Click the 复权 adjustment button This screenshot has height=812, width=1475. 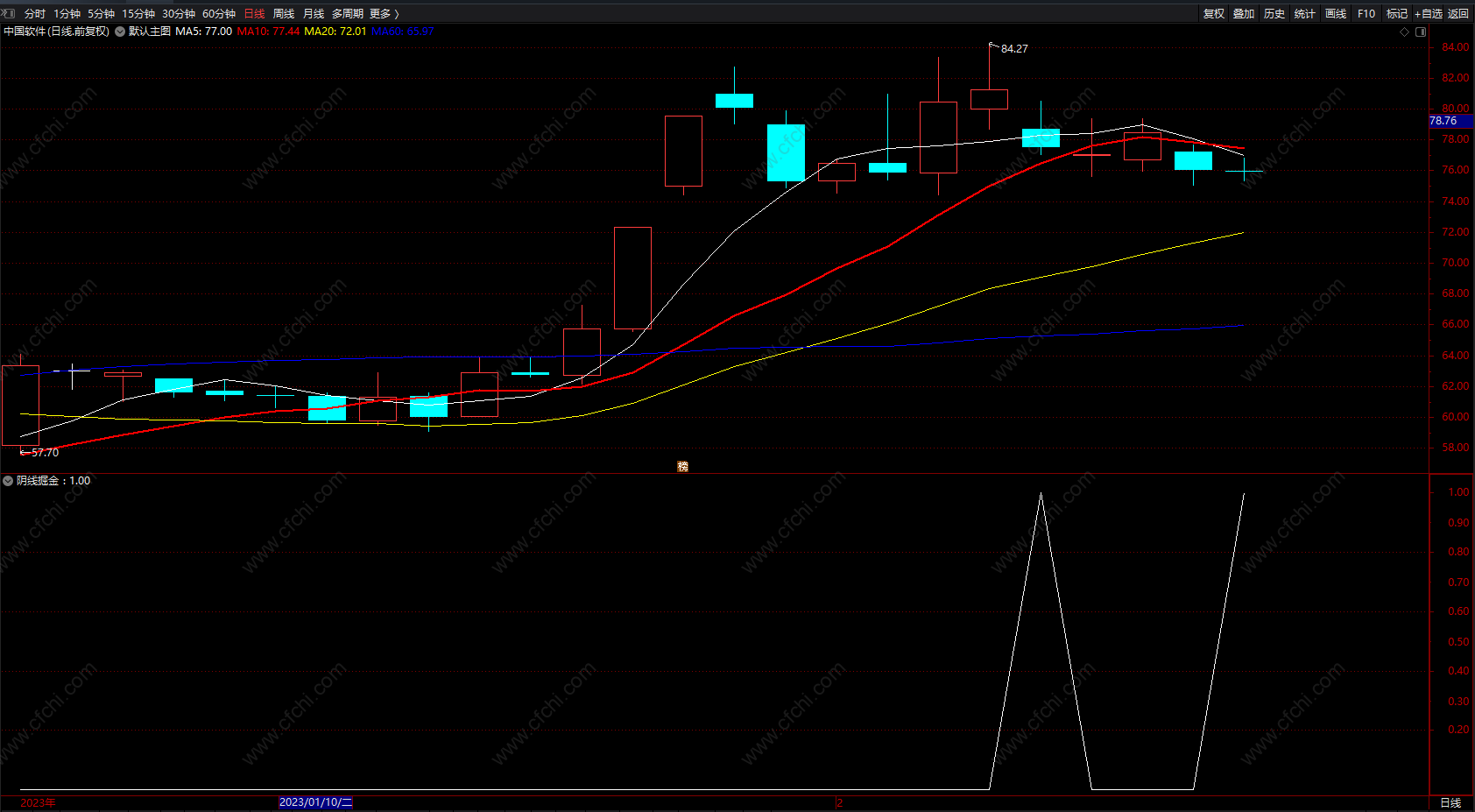pyautogui.click(x=1214, y=14)
